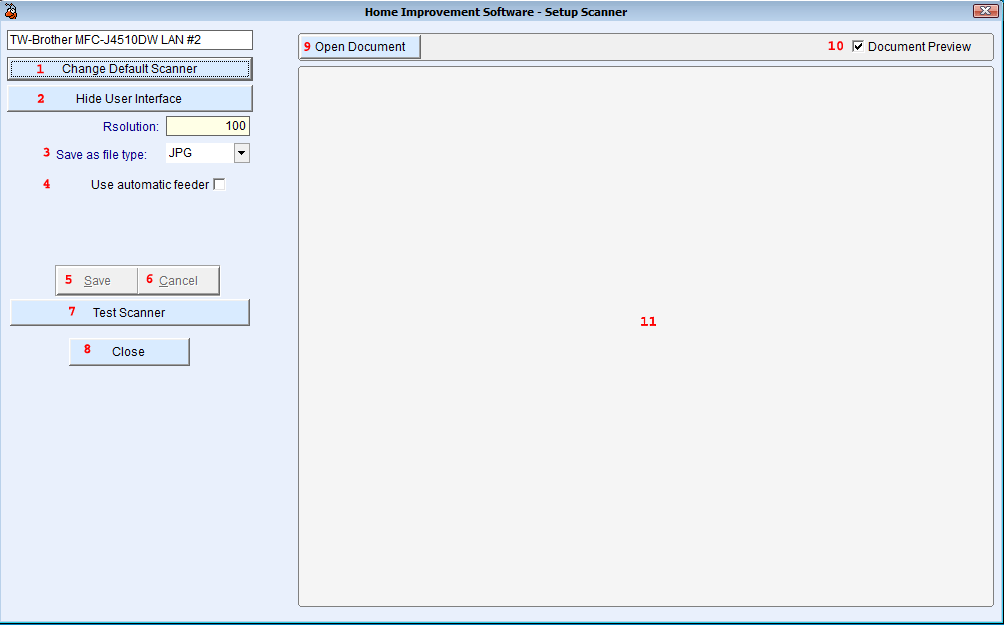Click the scanner name field TW-Brother MFC-J4510DW
Image resolution: width=1004 pixels, height=625 pixels.
click(x=129, y=40)
